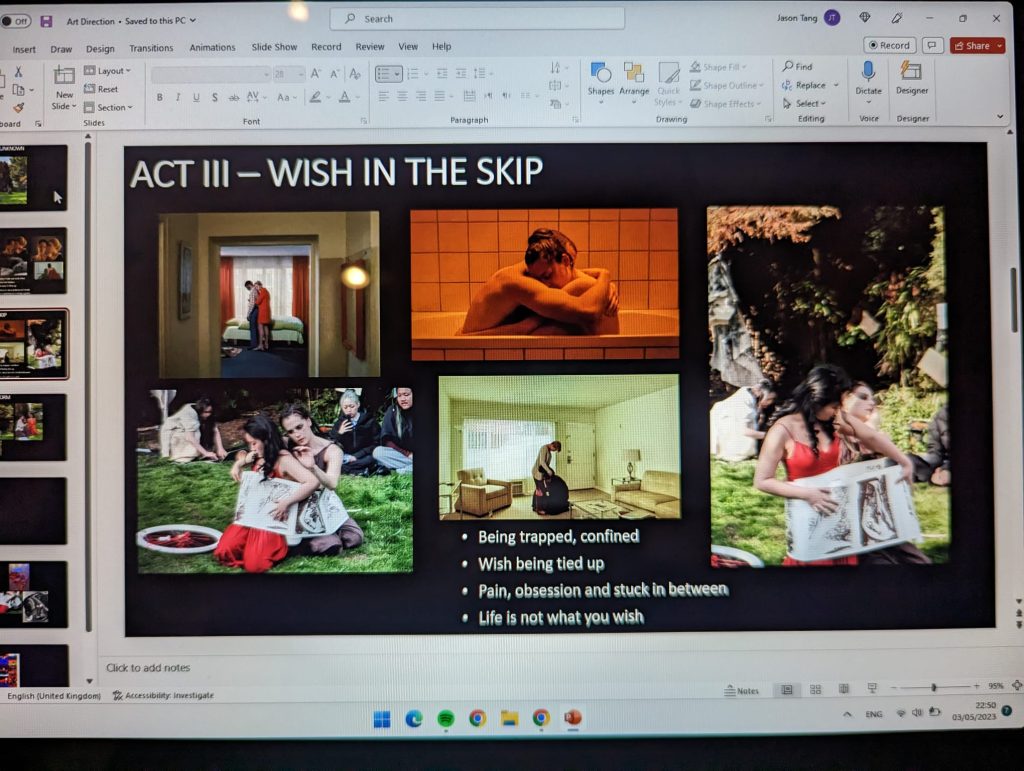Viewport: 1024px width, 771px height.
Task: Click the Center align icon
Action: coord(402,97)
